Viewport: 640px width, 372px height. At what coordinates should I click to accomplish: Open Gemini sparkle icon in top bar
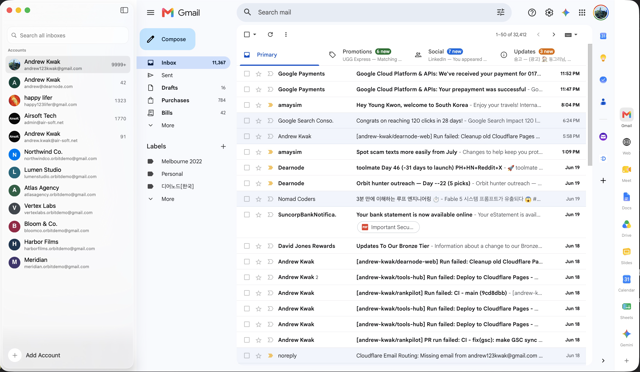(x=565, y=13)
